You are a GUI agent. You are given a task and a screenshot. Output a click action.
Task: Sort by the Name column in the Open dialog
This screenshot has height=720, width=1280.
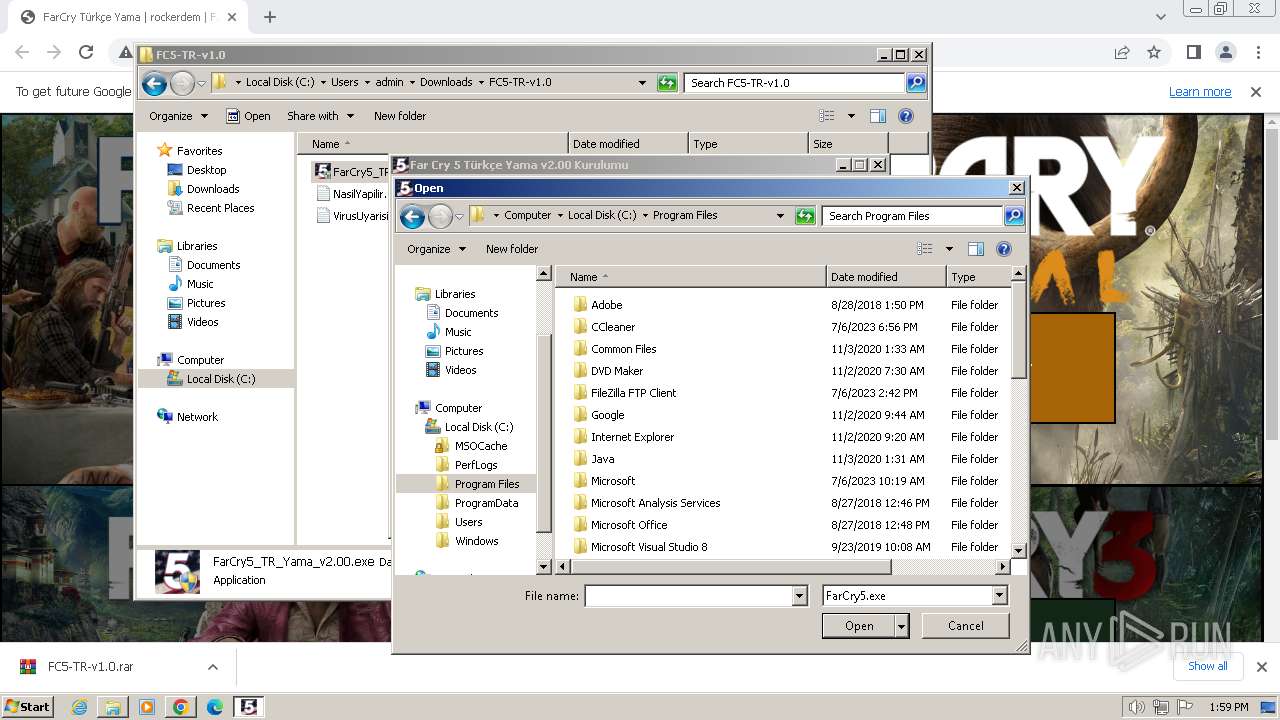[x=691, y=277]
